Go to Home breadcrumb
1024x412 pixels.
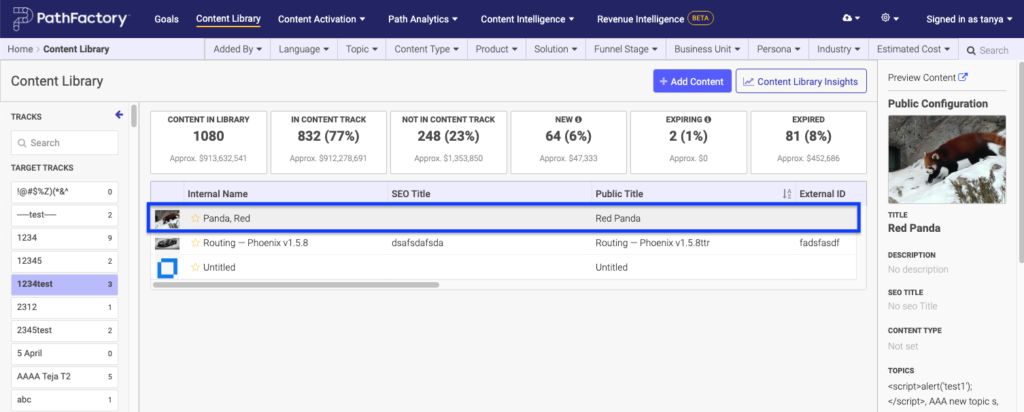pos(20,49)
